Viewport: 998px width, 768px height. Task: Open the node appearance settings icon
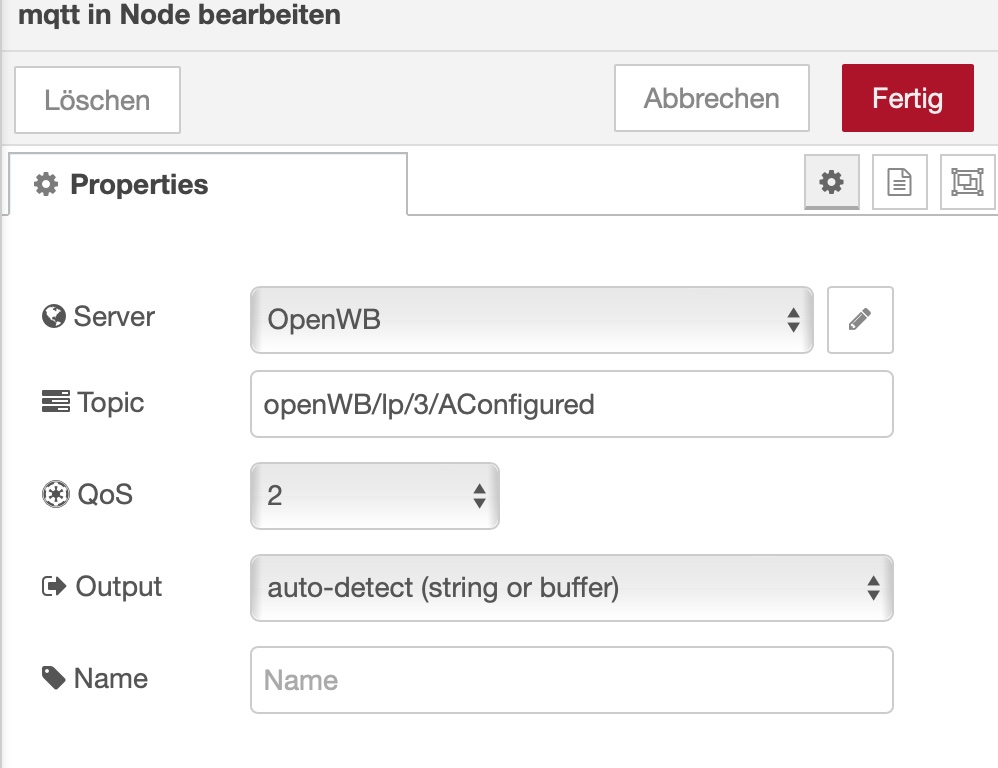point(967,182)
